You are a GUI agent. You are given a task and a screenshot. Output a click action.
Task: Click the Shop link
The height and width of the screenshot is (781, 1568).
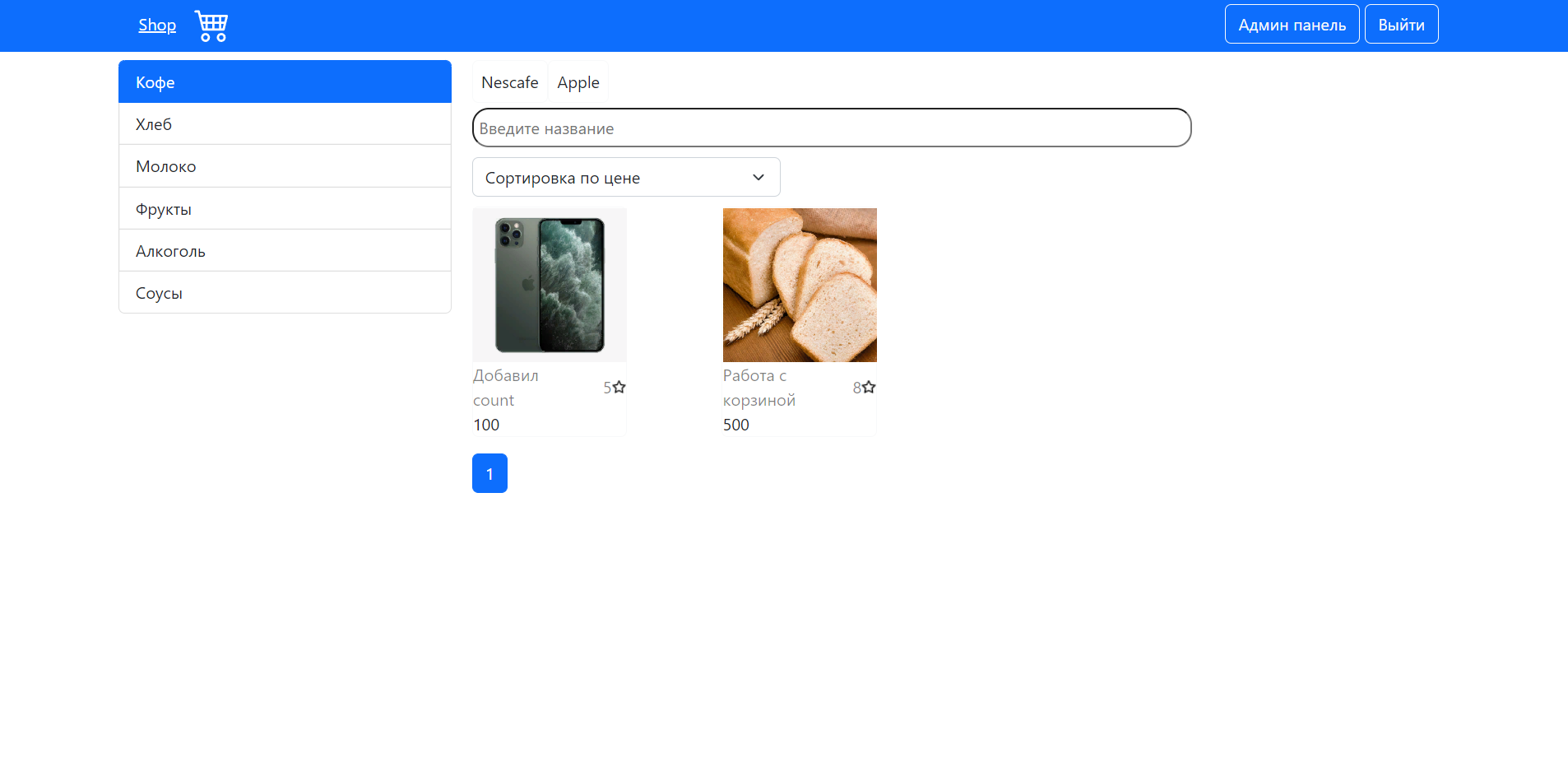tap(157, 25)
